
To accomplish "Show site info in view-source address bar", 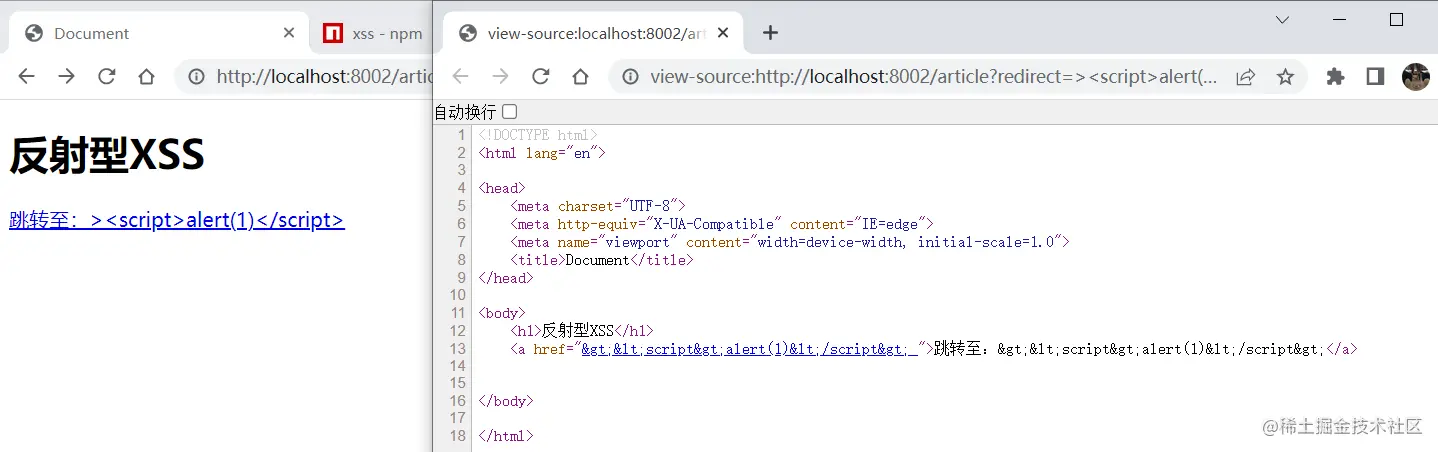I will click(x=630, y=76).
